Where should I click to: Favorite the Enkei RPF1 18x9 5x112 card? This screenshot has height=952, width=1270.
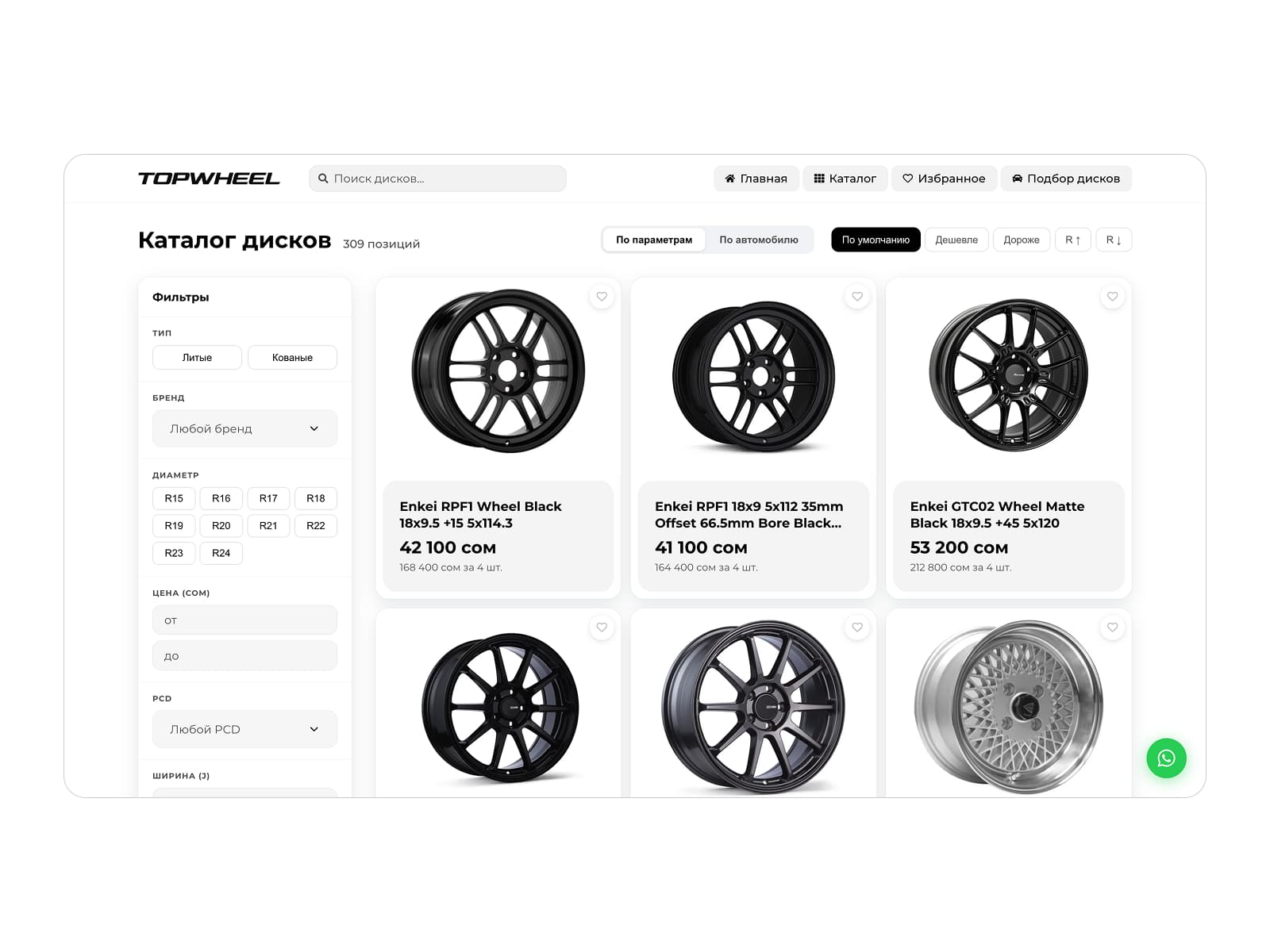click(857, 297)
